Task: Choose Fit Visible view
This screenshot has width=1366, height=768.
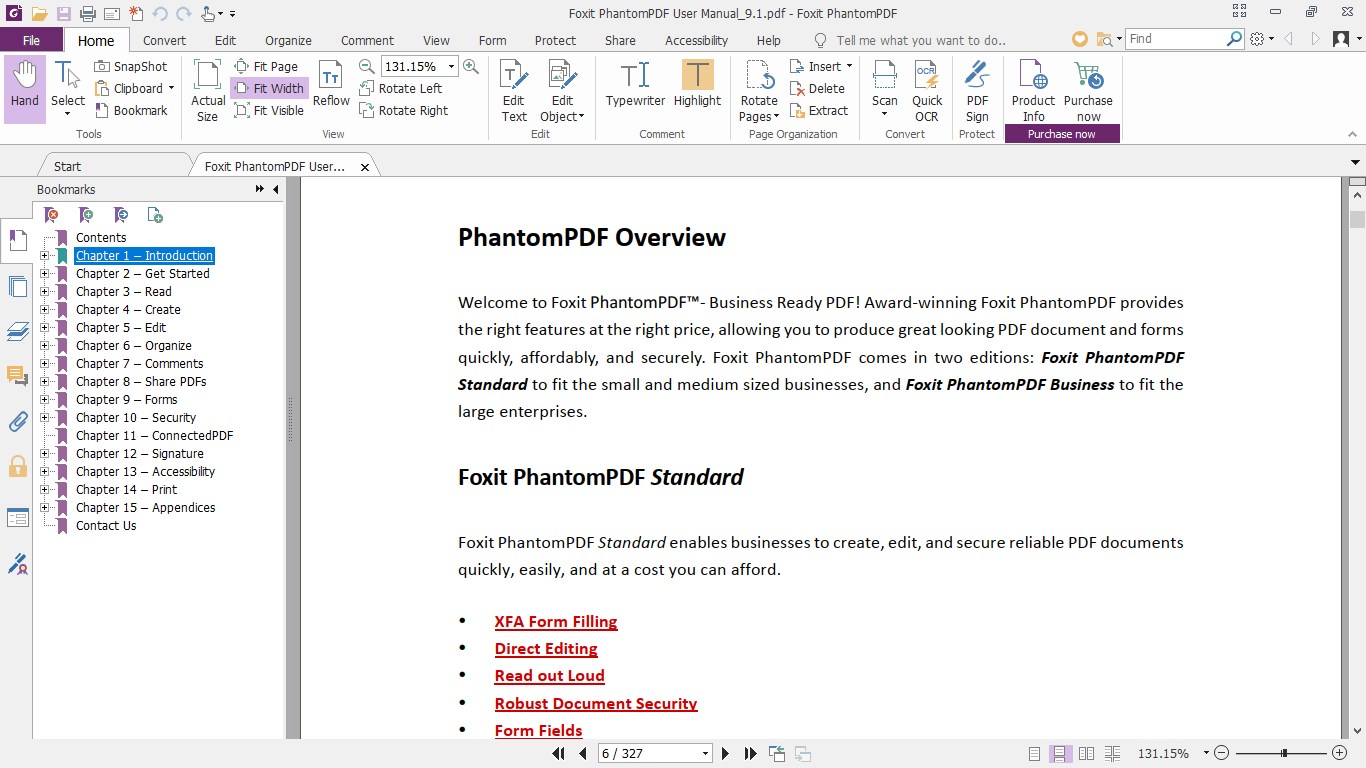Action: coord(269,110)
